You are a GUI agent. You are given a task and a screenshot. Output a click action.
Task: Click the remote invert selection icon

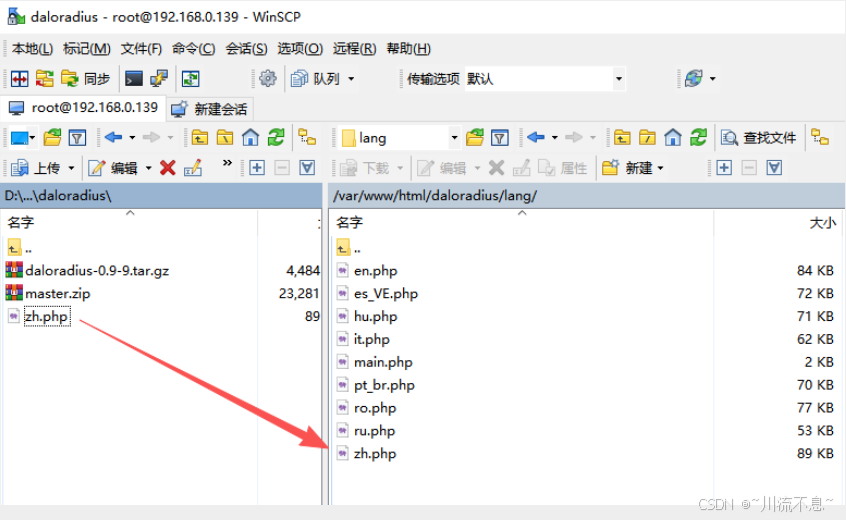click(x=774, y=168)
